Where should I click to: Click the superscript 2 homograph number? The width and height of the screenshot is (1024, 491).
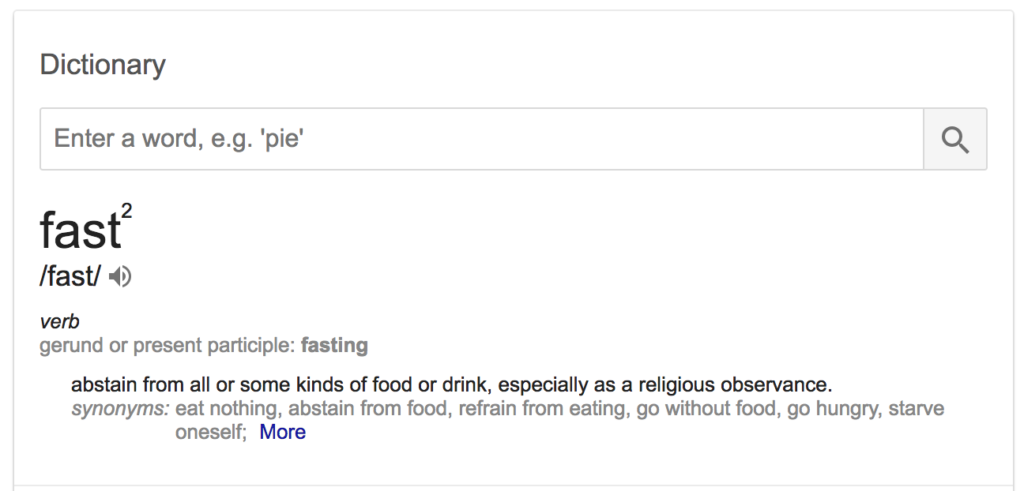click(127, 212)
